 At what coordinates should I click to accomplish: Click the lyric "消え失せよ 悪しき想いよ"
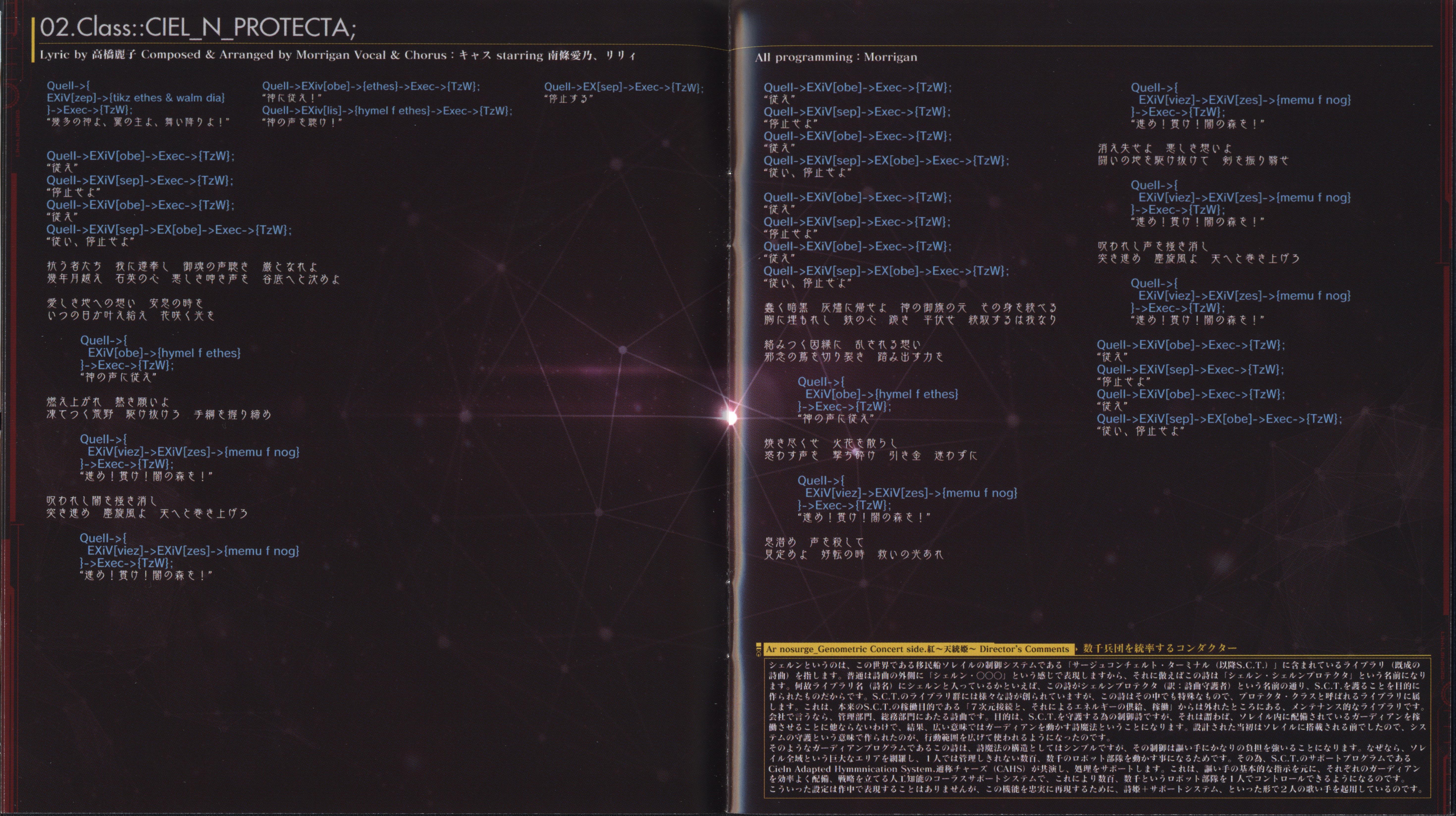pyautogui.click(x=1165, y=149)
